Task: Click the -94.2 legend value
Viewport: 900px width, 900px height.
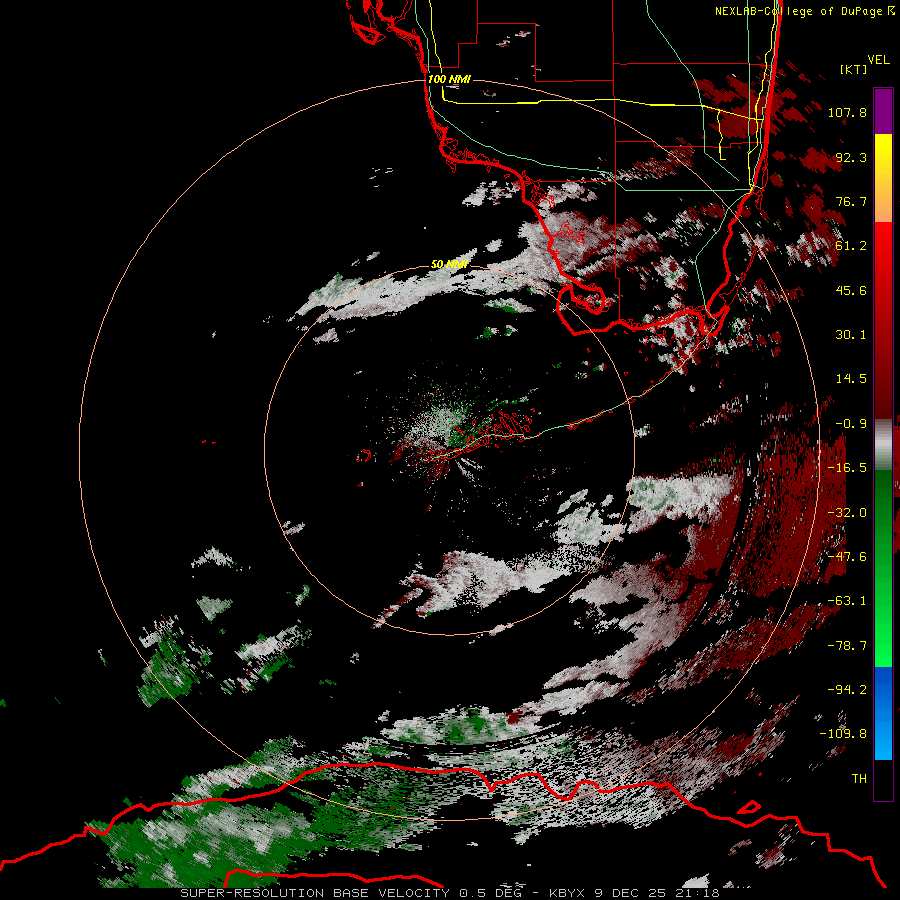Action: 847,690
